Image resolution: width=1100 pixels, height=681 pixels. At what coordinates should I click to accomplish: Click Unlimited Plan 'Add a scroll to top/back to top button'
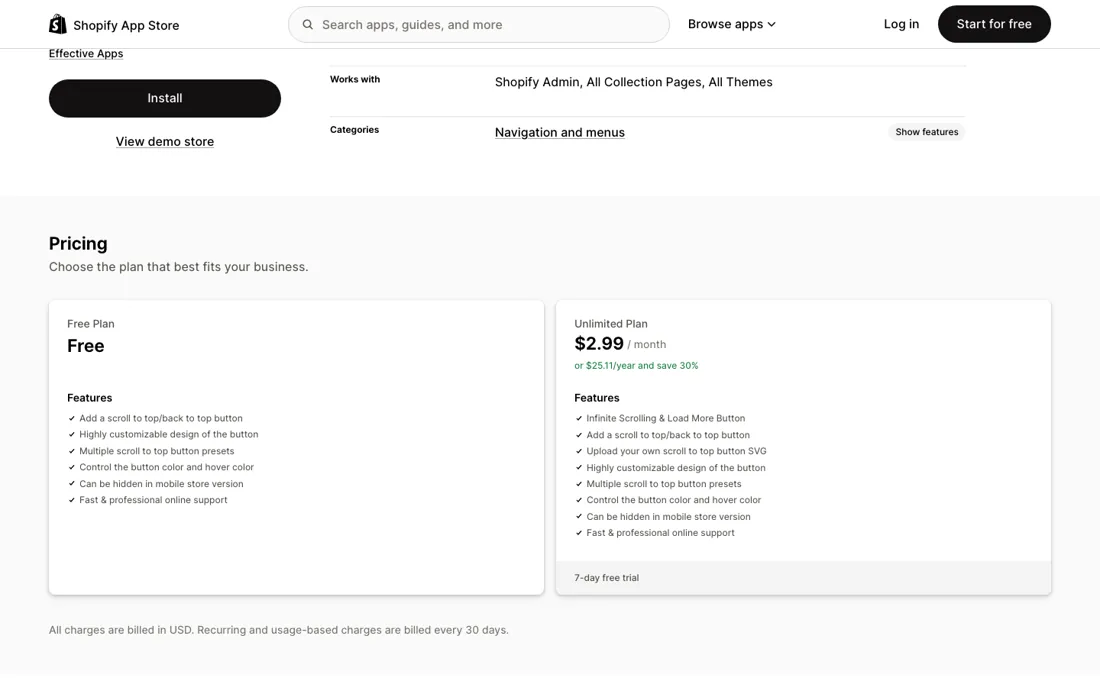pos(668,435)
